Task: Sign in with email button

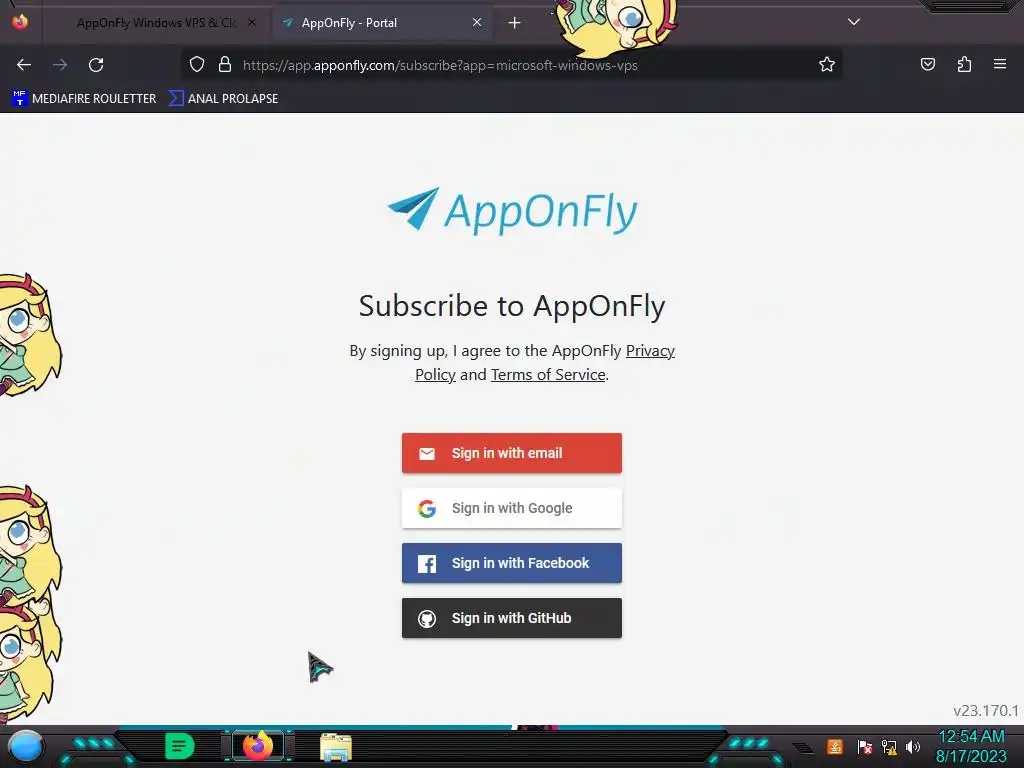Action: [512, 453]
